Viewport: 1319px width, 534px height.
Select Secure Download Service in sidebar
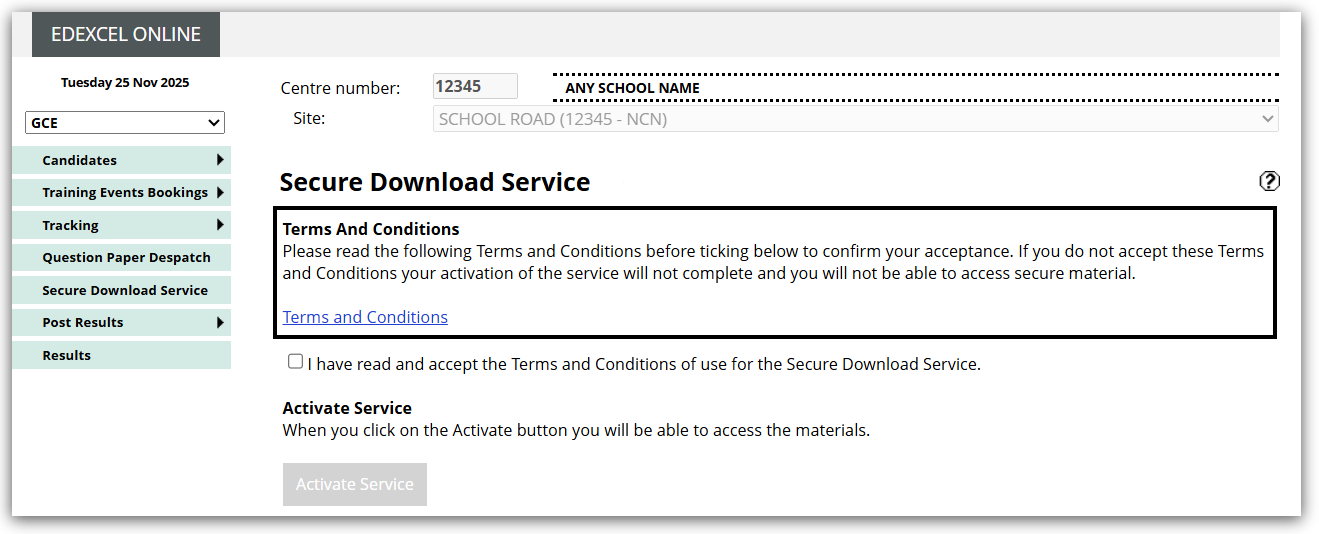(125, 290)
